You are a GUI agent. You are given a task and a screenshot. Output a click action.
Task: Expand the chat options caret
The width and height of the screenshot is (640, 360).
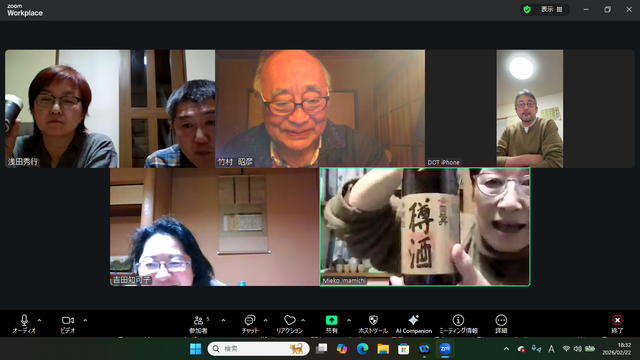(x=265, y=320)
